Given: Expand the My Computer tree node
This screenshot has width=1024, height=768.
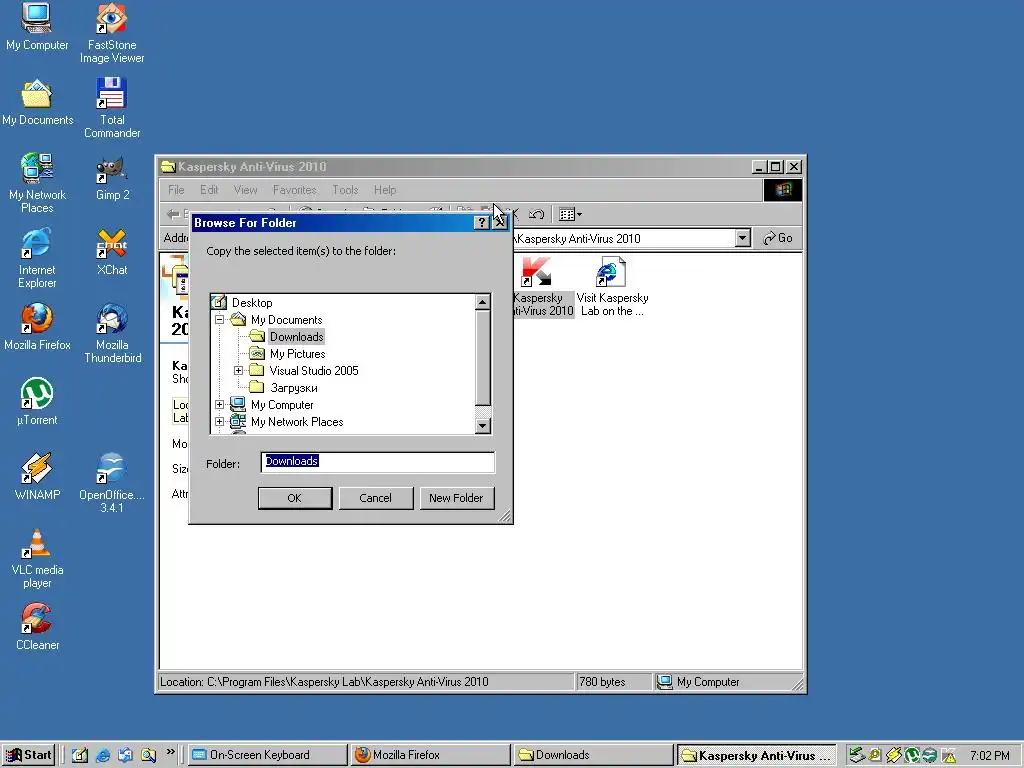Looking at the screenshot, I should click(219, 405).
